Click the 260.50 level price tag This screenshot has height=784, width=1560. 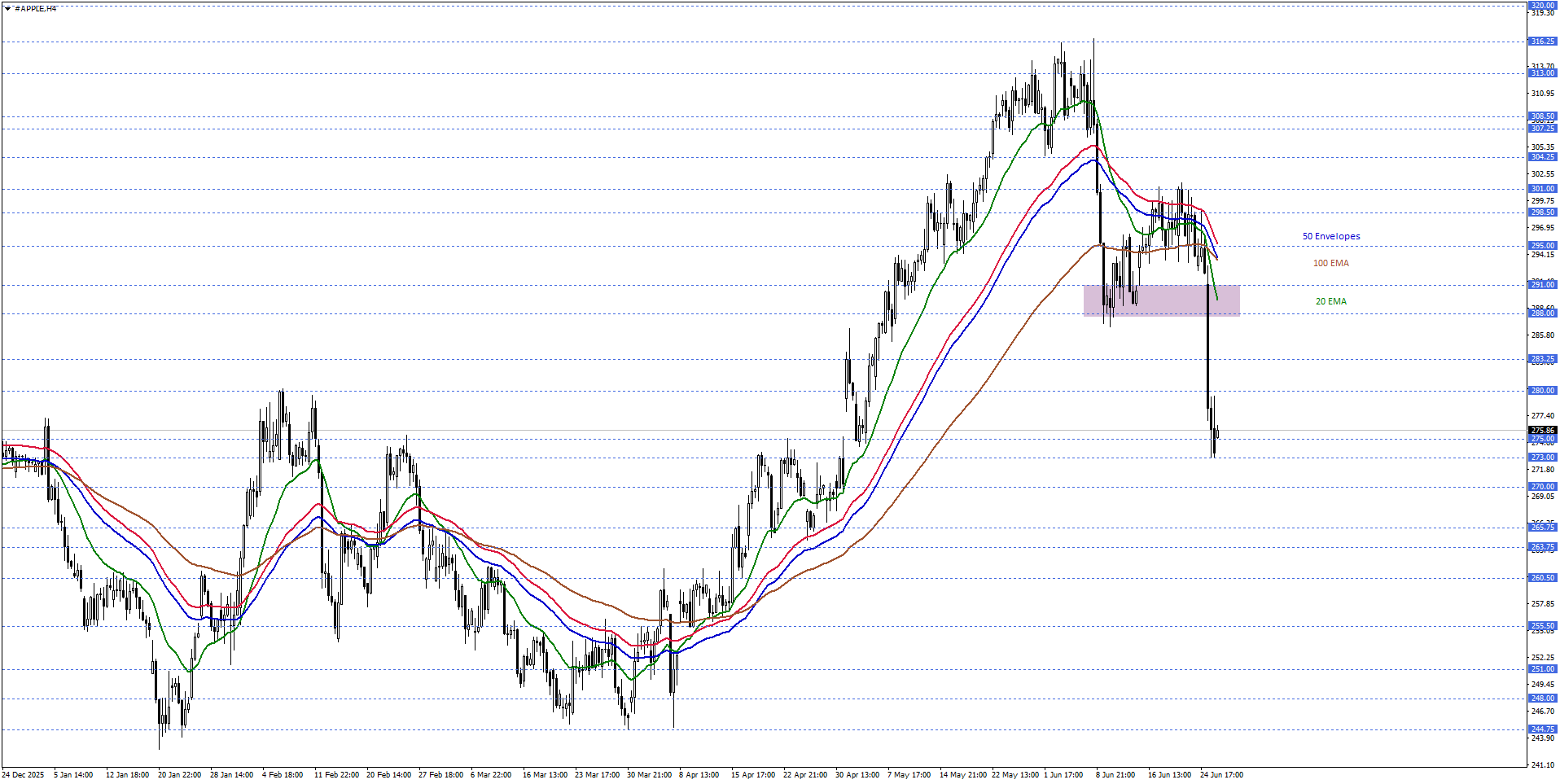(x=1543, y=578)
